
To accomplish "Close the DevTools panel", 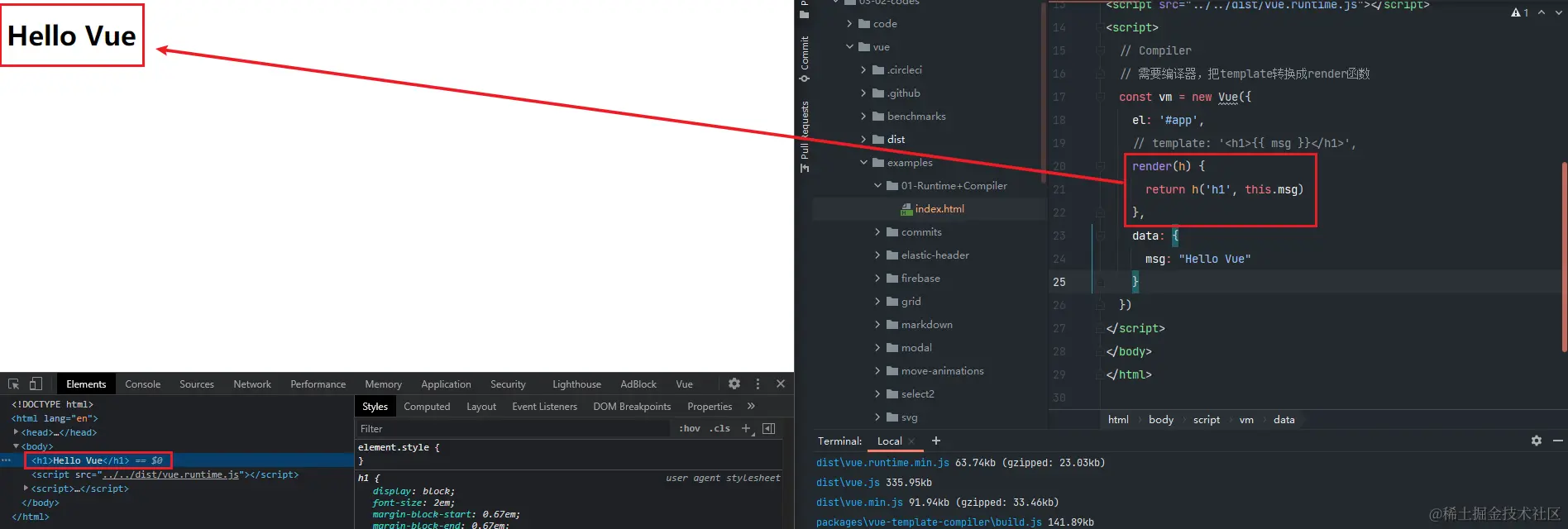I will 781,384.
